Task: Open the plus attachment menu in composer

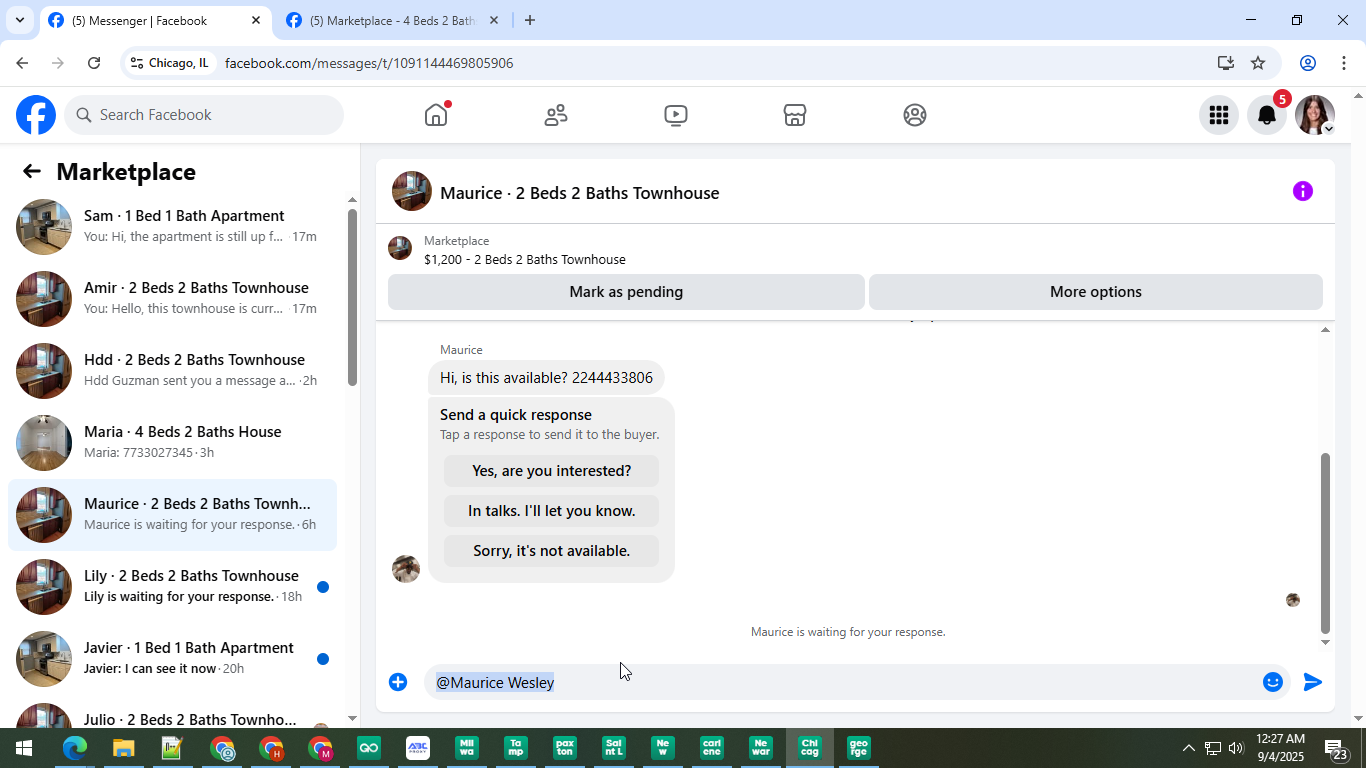Action: (398, 682)
